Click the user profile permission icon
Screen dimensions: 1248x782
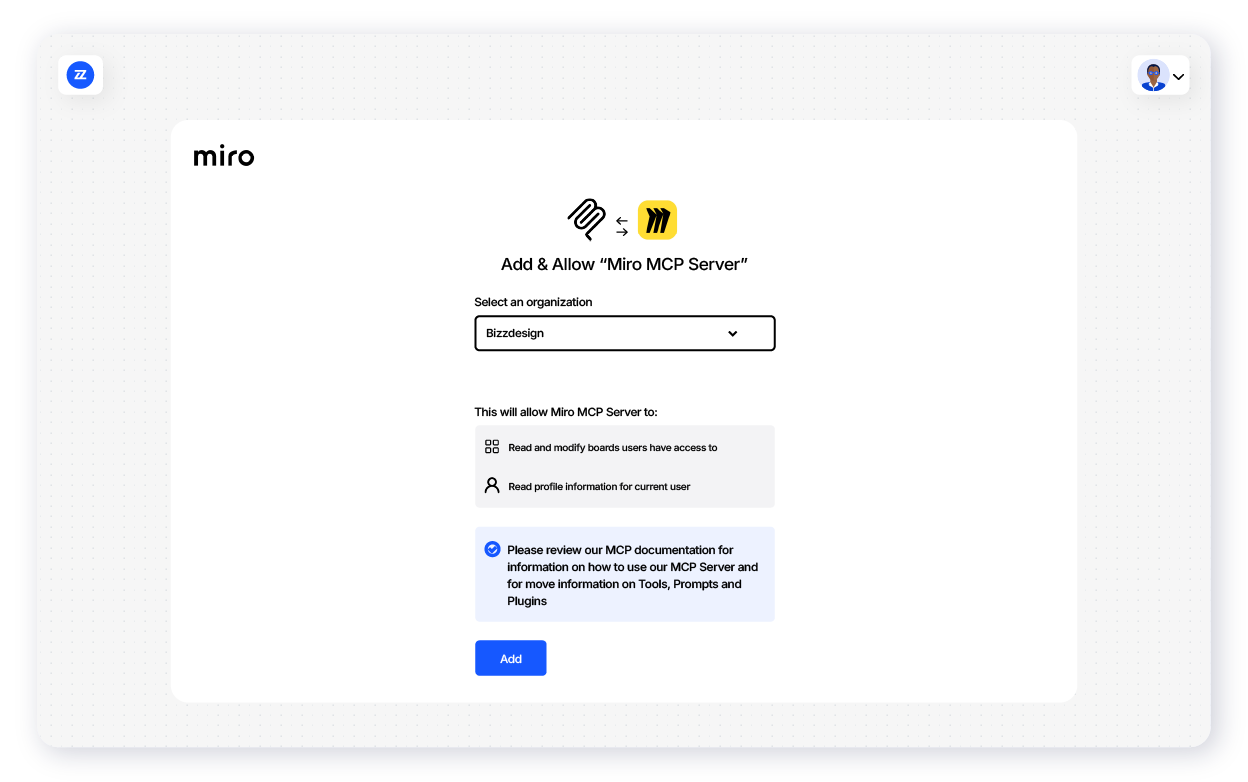[492, 485]
